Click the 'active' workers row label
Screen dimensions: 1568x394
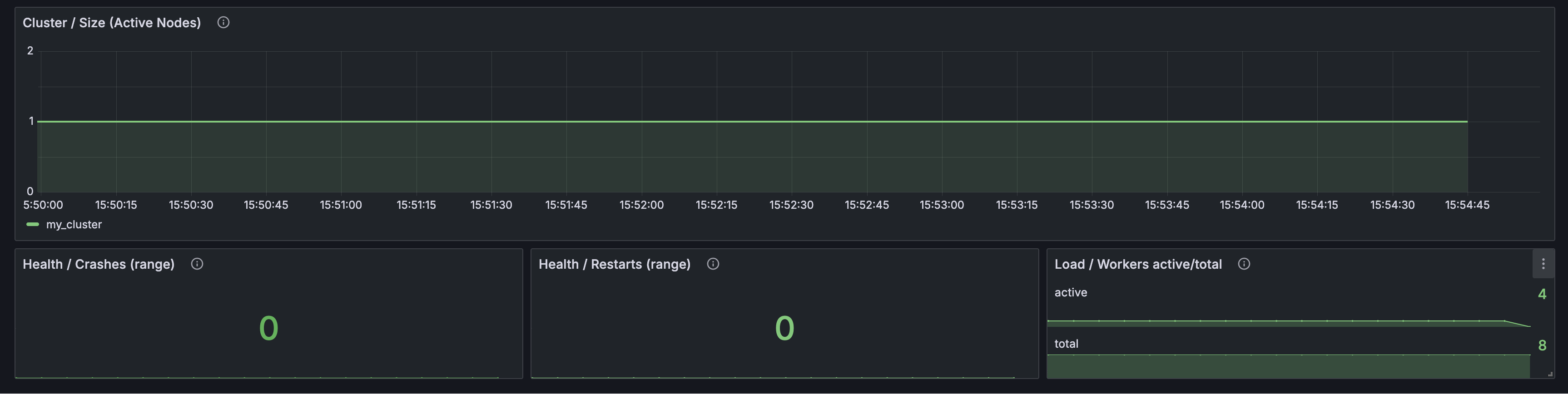pos(1070,292)
